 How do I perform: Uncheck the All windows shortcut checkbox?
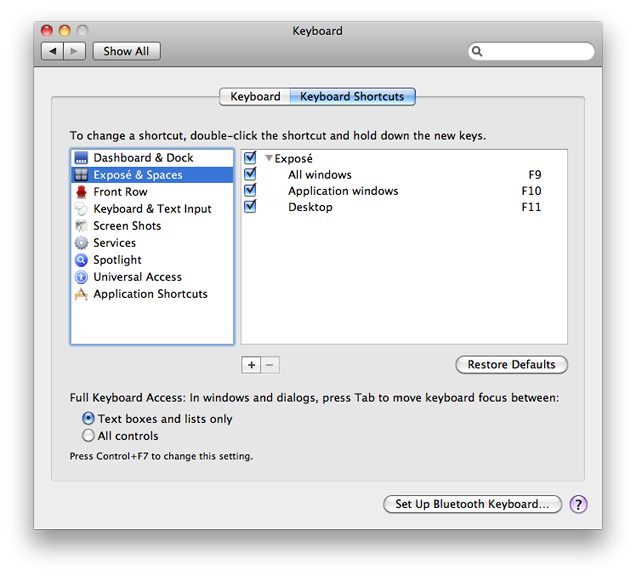(250, 174)
